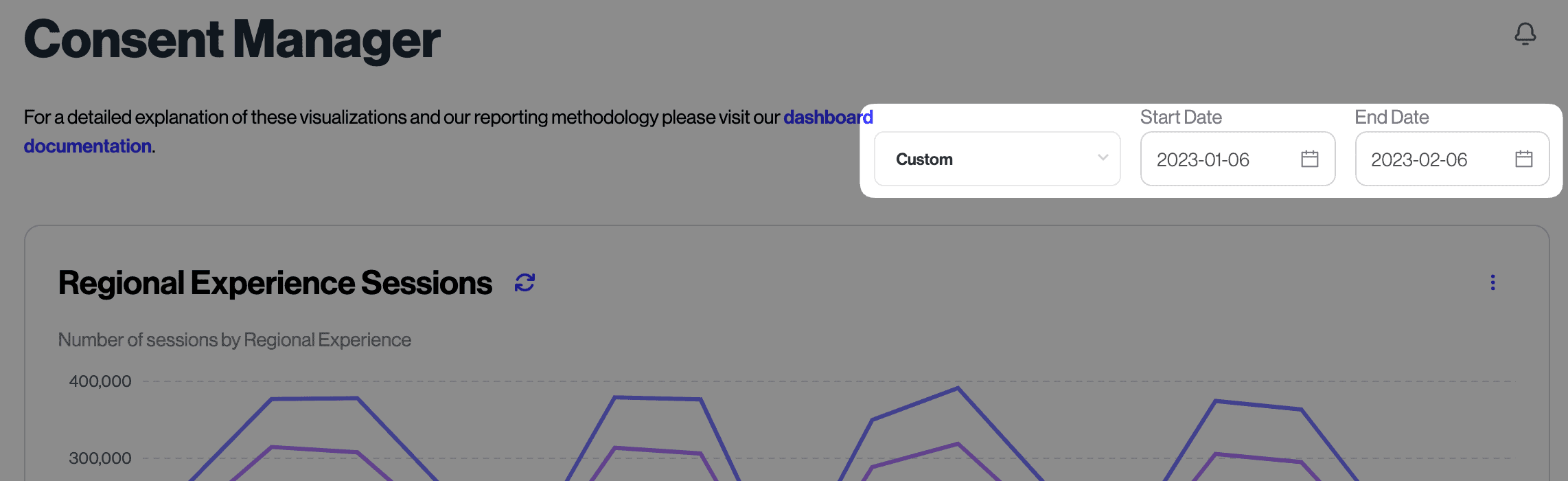
Task: Click the Start Date calendar icon
Action: pos(1310,159)
